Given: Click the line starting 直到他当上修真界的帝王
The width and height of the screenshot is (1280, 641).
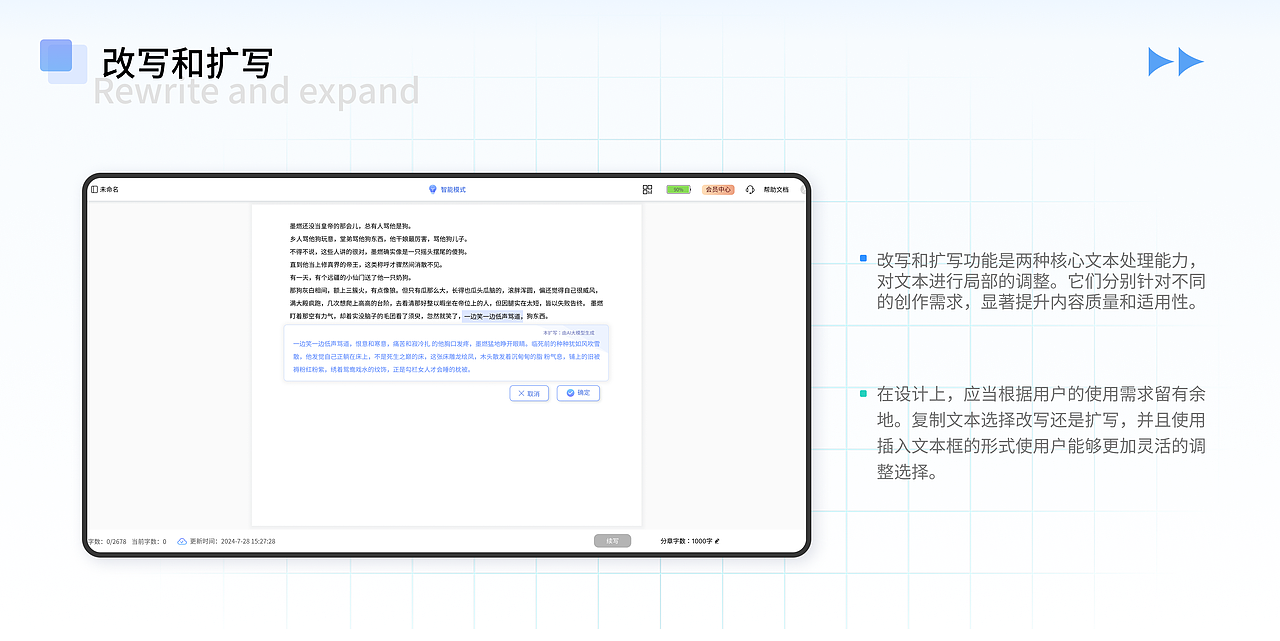Looking at the screenshot, I should pos(366,264).
